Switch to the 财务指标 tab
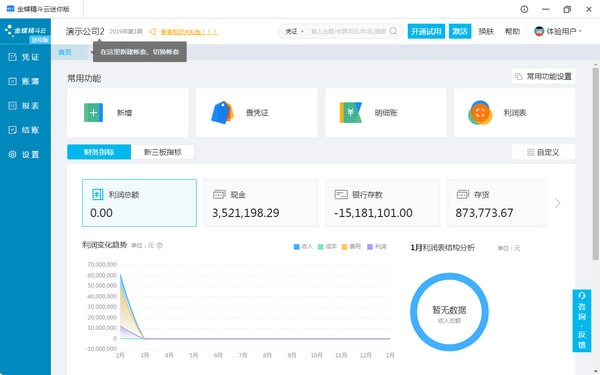 (x=99, y=152)
